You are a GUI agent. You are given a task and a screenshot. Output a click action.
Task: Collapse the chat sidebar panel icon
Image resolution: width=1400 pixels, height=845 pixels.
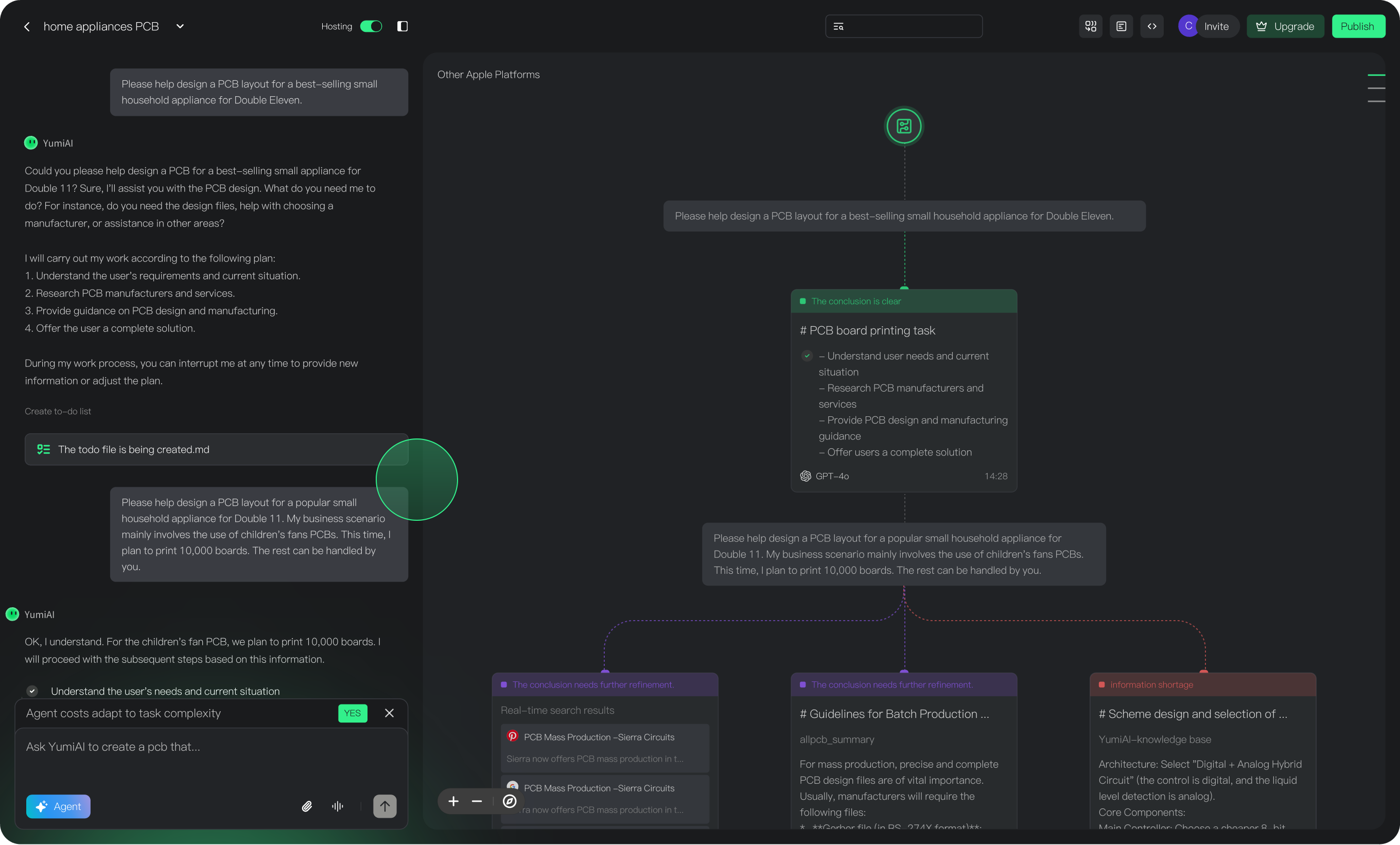pos(402,26)
